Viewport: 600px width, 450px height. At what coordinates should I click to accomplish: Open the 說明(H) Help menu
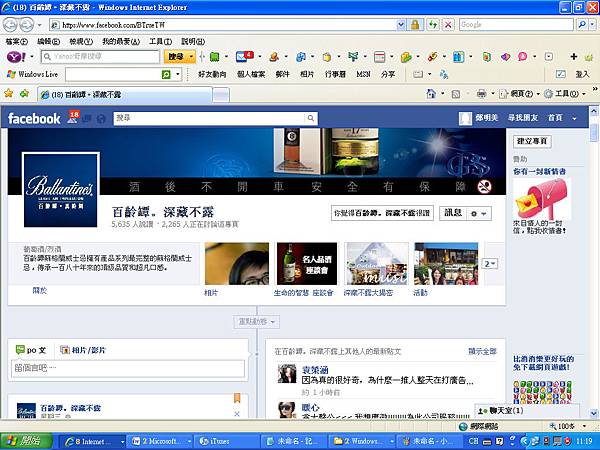coord(193,41)
